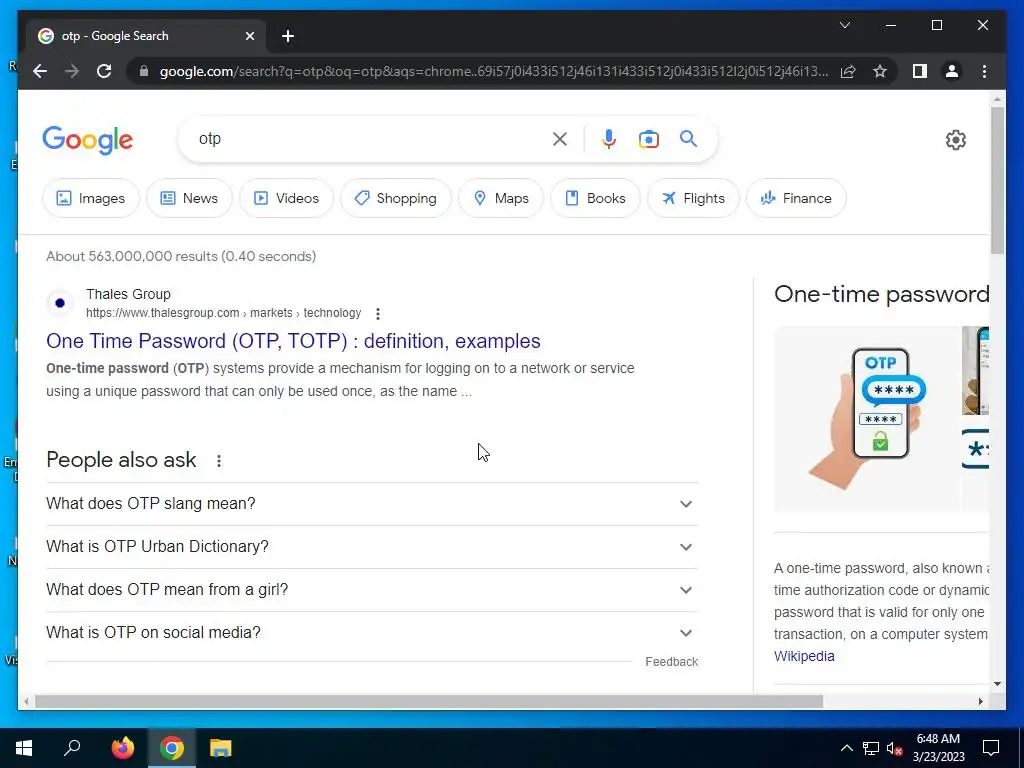The width and height of the screenshot is (1024, 768).
Task: Open the Thales Group result options dots
Action: (x=377, y=313)
